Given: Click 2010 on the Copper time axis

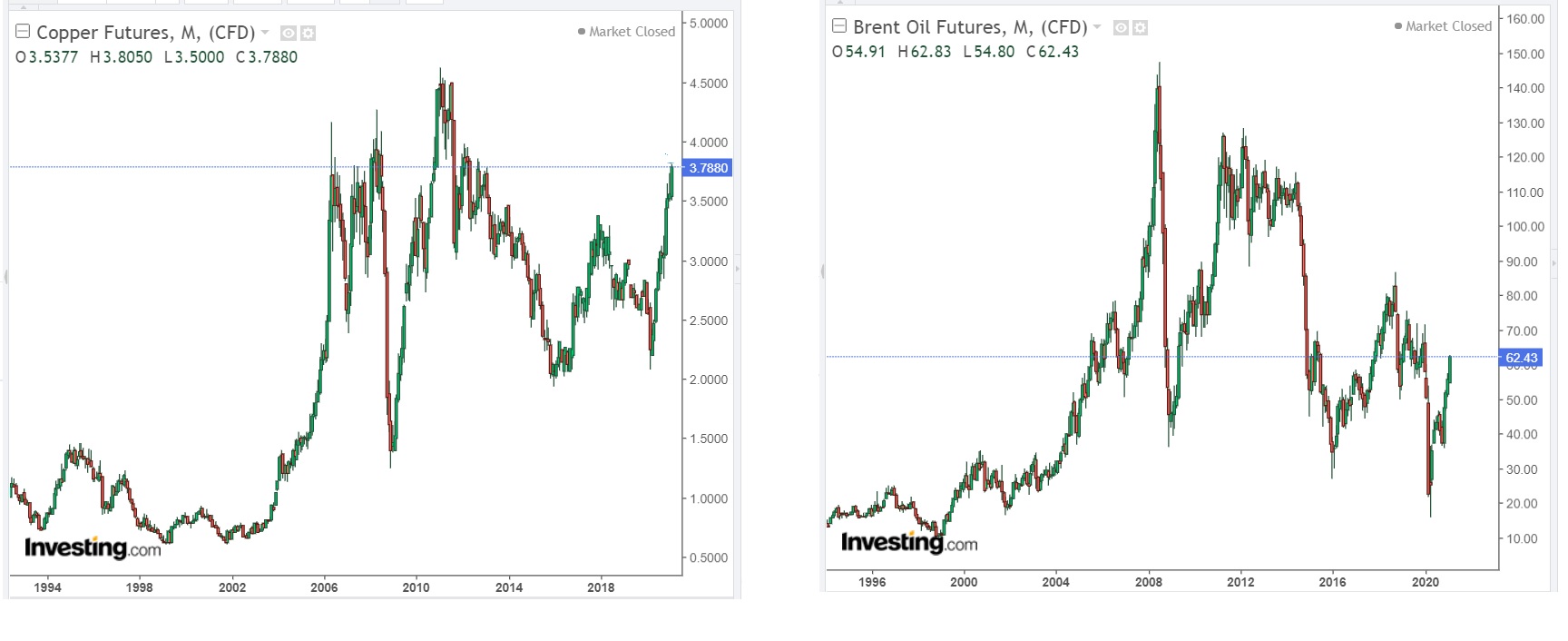Looking at the screenshot, I should pos(416,587).
